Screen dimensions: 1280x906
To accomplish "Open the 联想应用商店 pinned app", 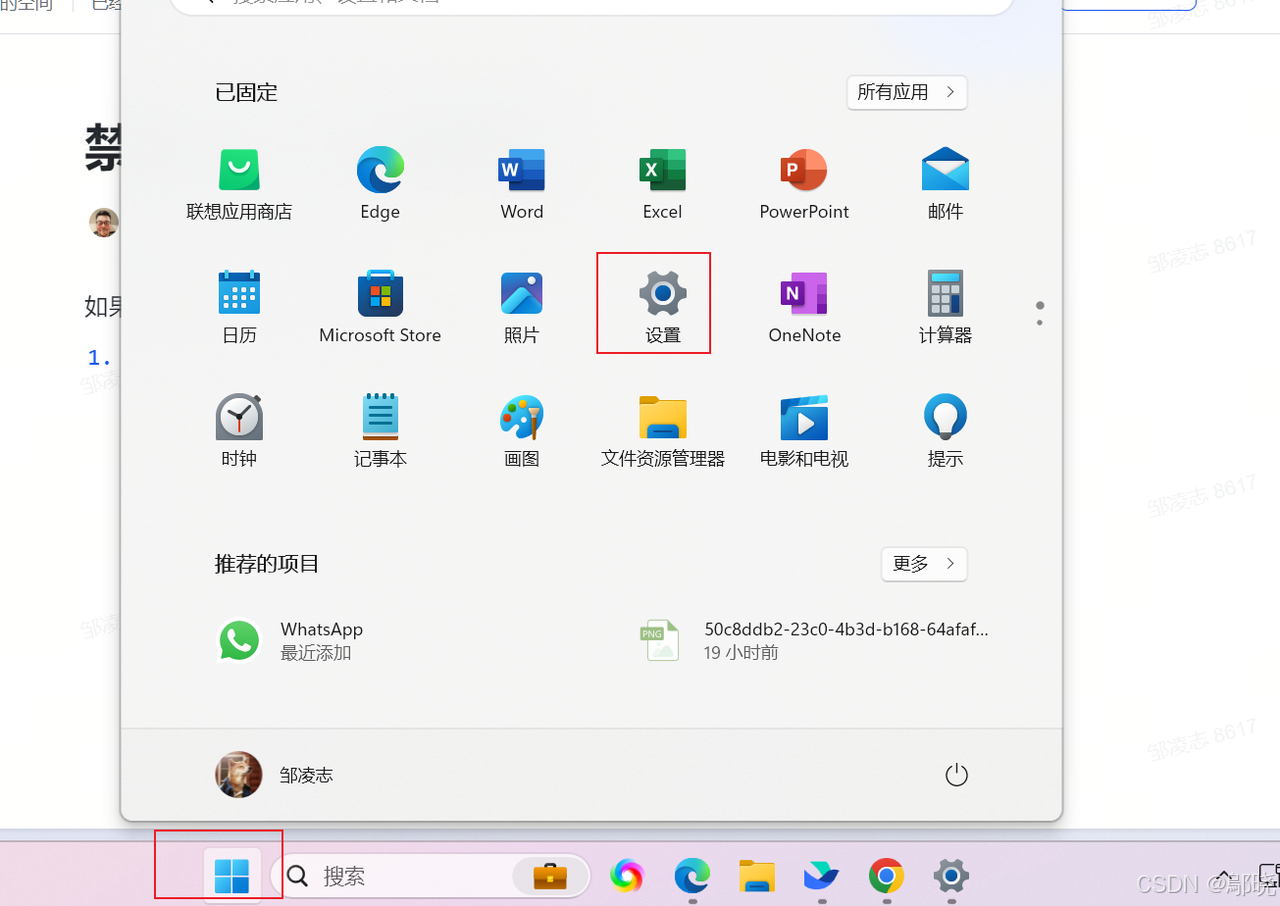I will click(239, 185).
